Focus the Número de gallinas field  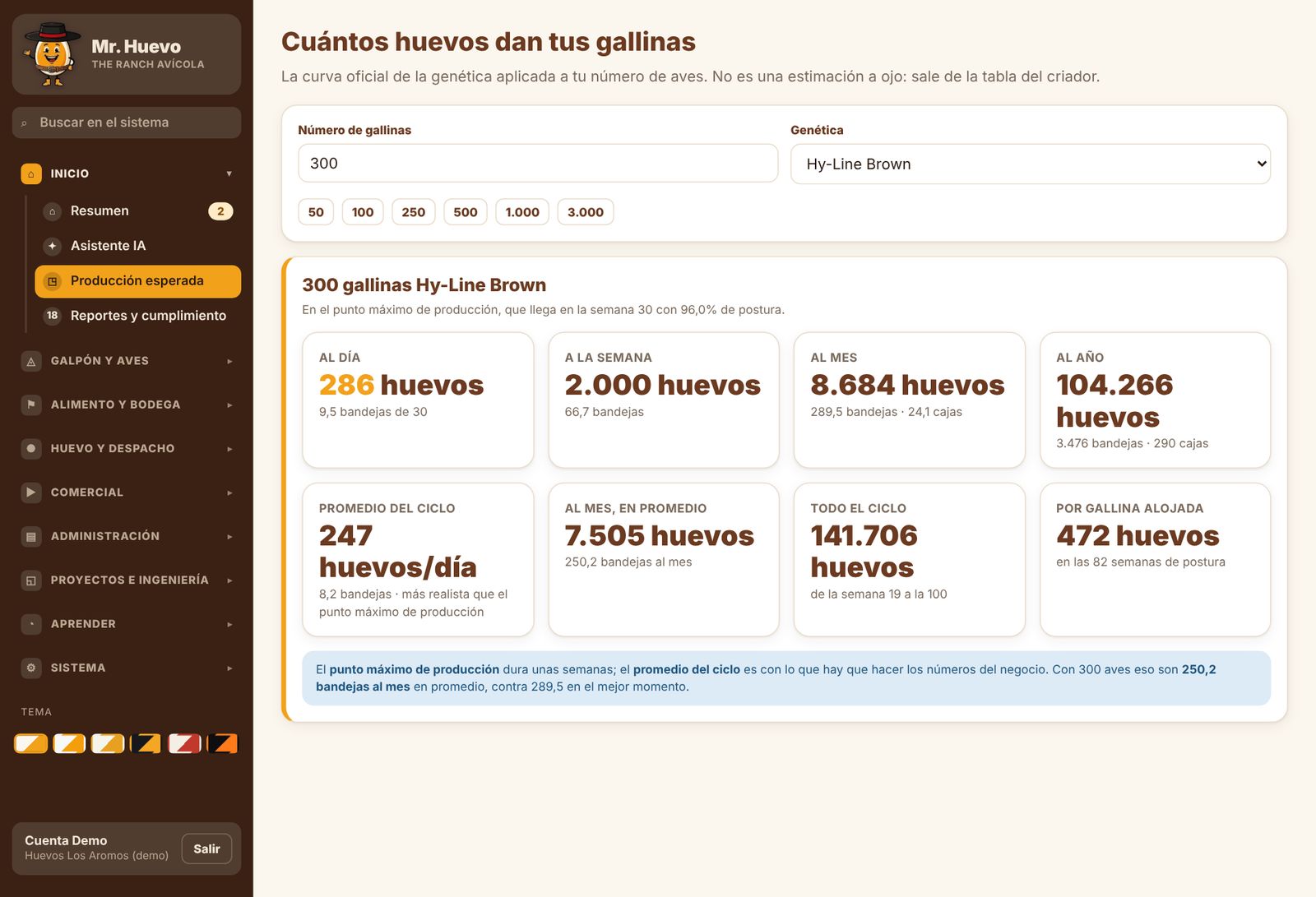538,164
